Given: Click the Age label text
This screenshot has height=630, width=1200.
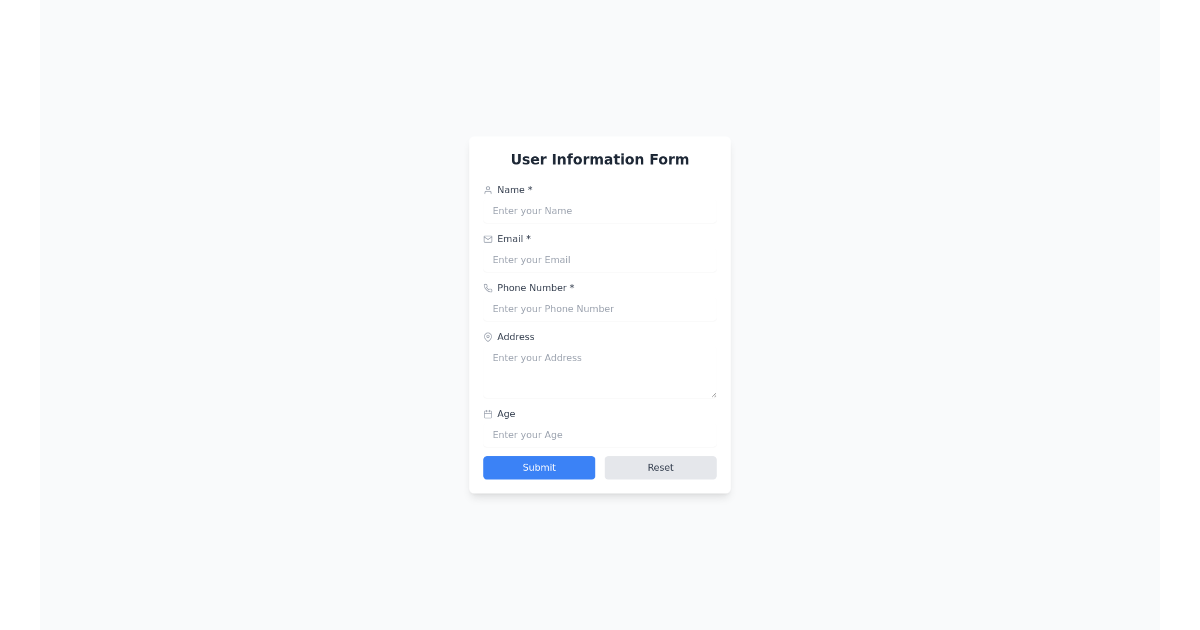Looking at the screenshot, I should (506, 413).
